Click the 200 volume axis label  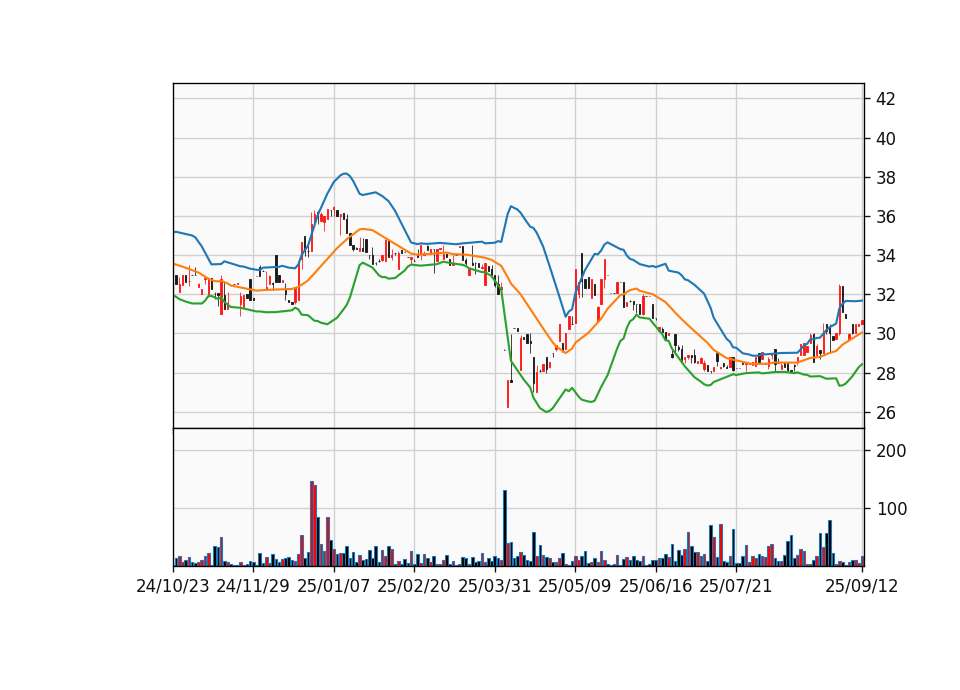[x=891, y=451]
